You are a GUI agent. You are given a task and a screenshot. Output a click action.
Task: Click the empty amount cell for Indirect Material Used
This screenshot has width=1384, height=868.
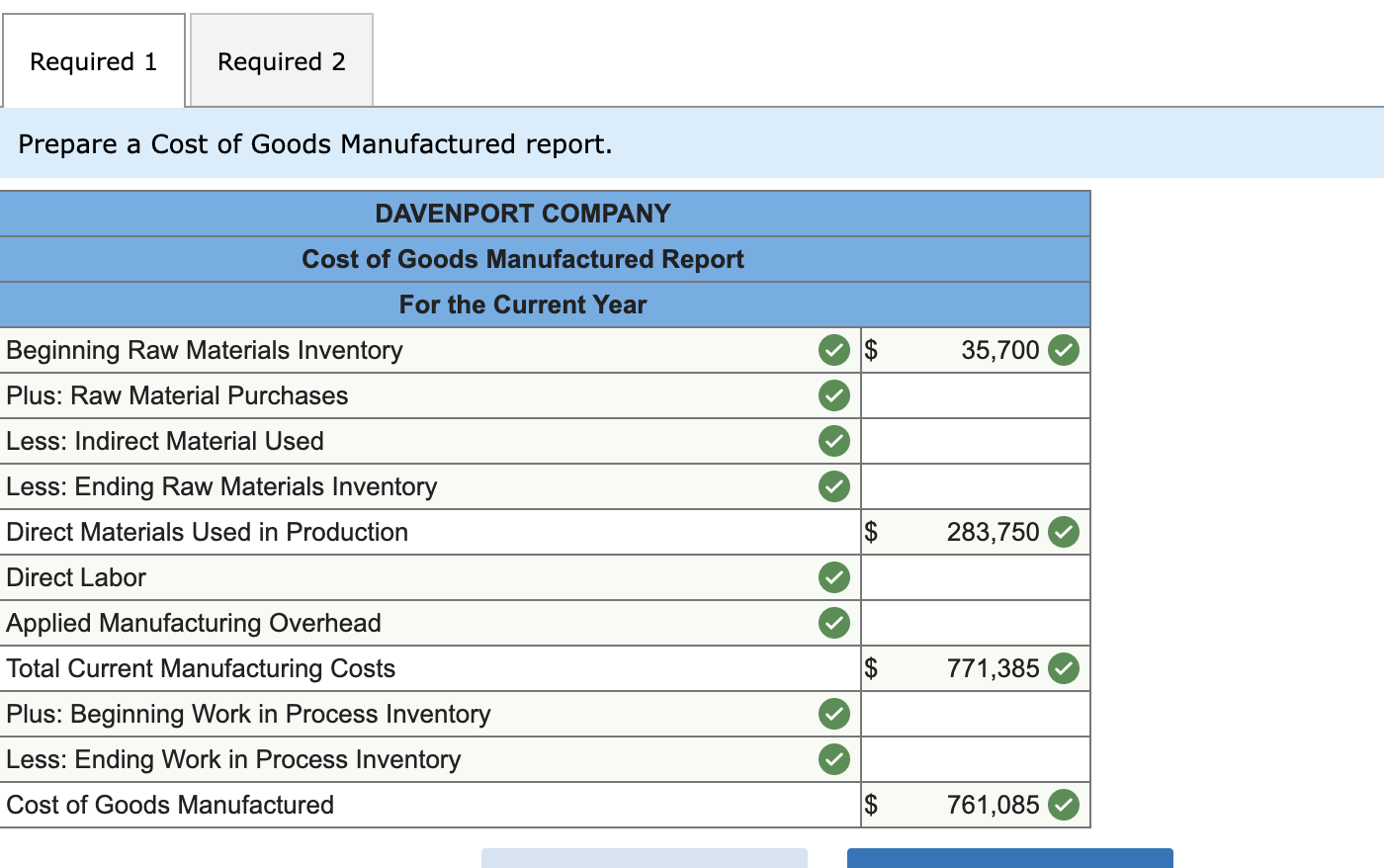pyautogui.click(x=974, y=441)
